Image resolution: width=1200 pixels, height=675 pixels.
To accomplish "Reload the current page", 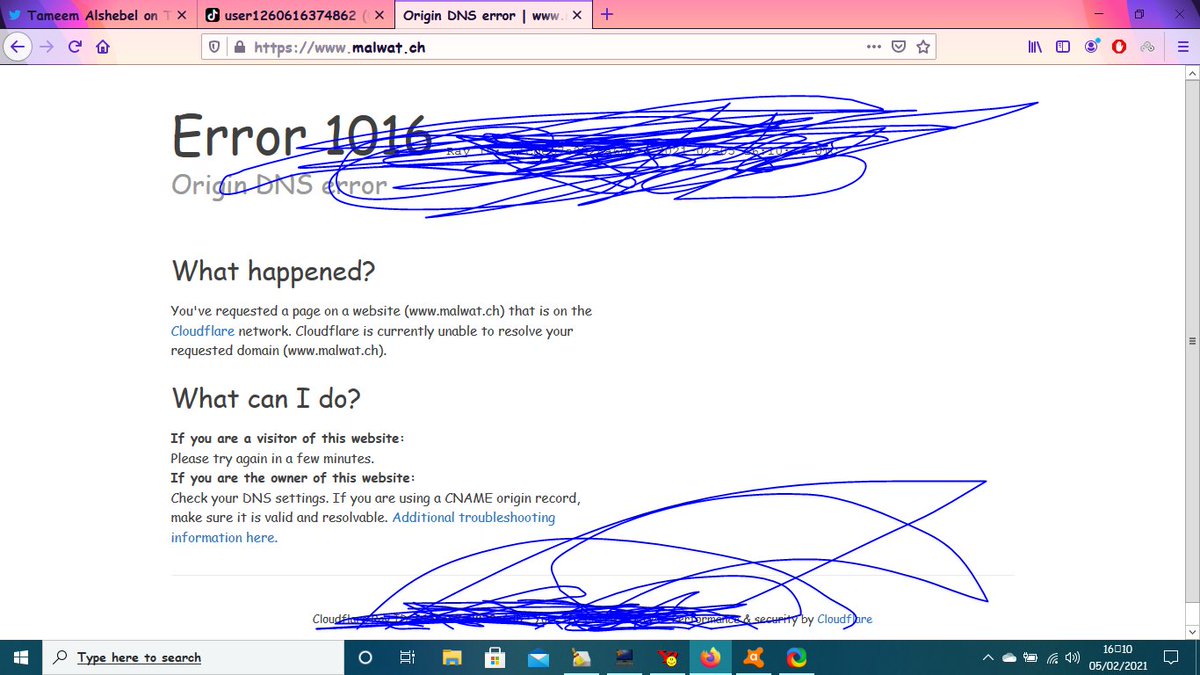I will tap(74, 47).
